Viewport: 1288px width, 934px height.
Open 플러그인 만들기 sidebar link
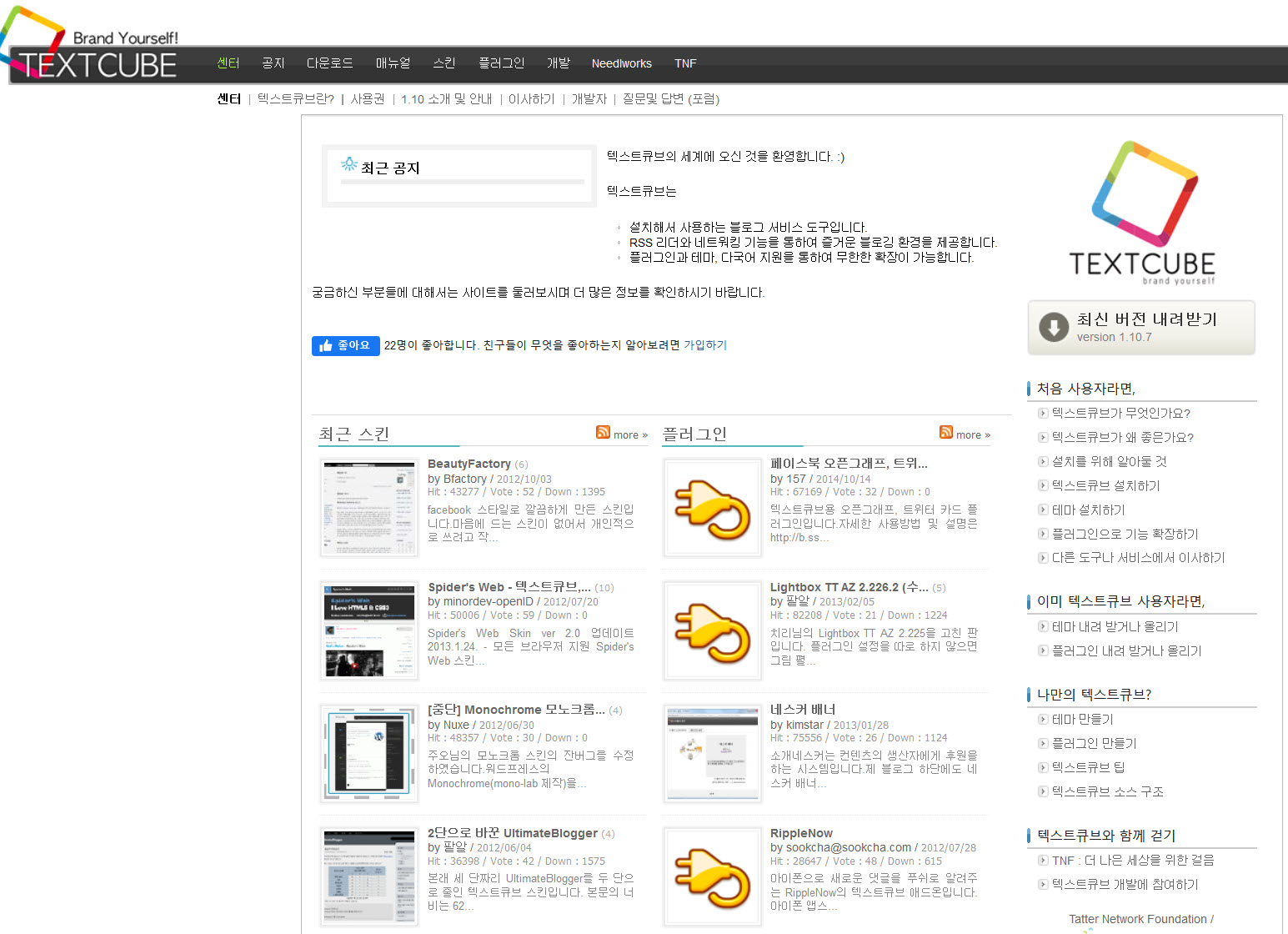coord(1094,743)
